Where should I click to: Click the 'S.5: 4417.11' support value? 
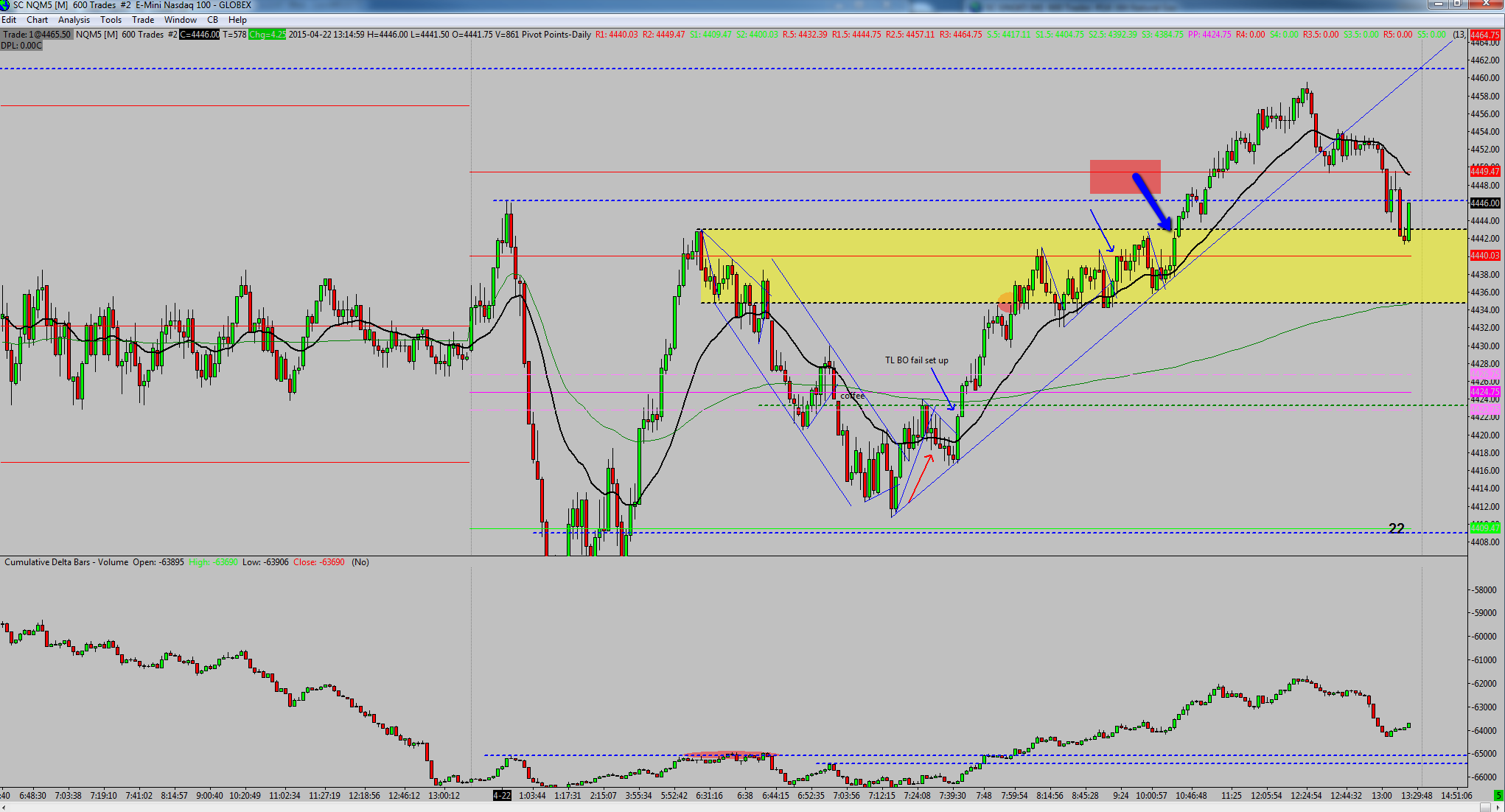click(x=1009, y=35)
